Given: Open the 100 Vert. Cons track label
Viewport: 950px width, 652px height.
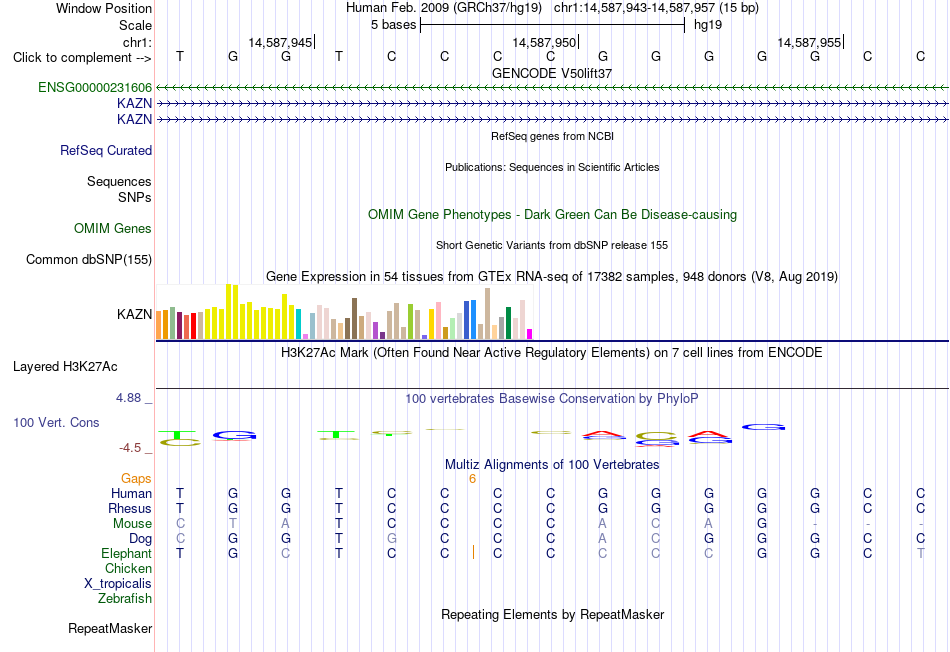Looking at the screenshot, I should click(56, 422).
